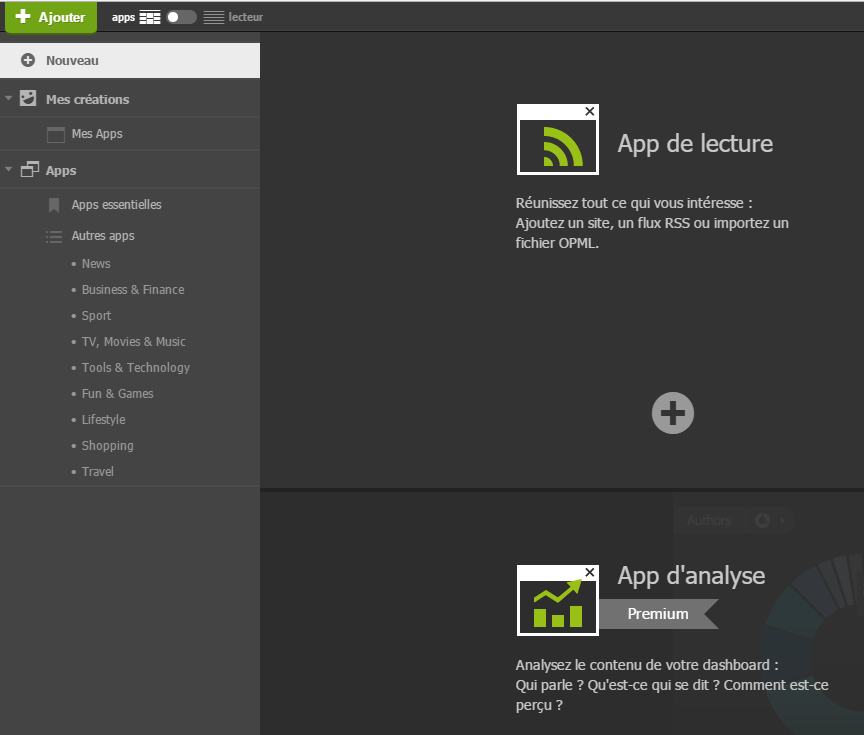
Task: Collapse the Mes créations section
Action: [x=8, y=99]
